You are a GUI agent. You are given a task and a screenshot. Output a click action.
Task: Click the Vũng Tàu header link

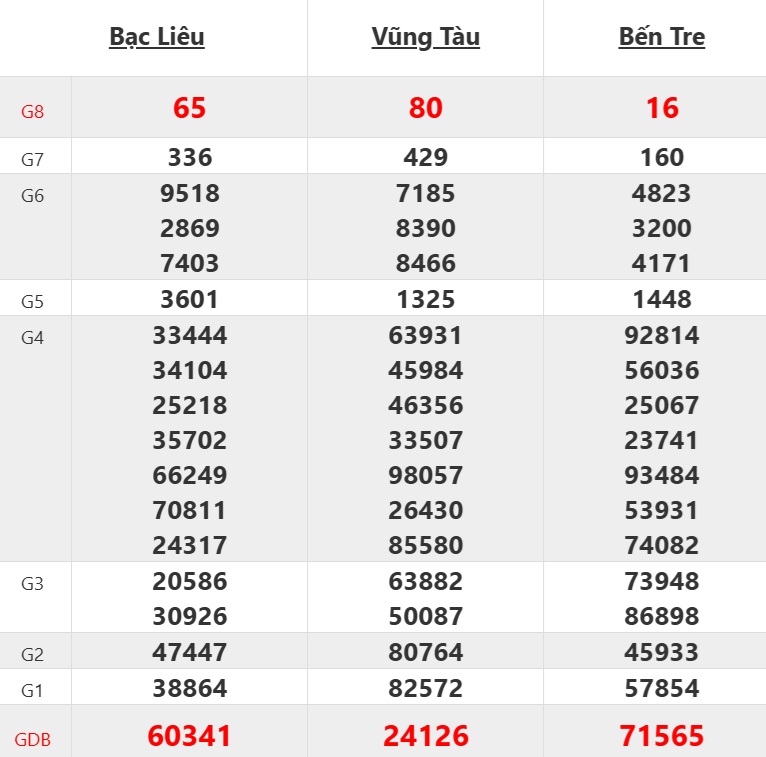pyautogui.click(x=425, y=37)
